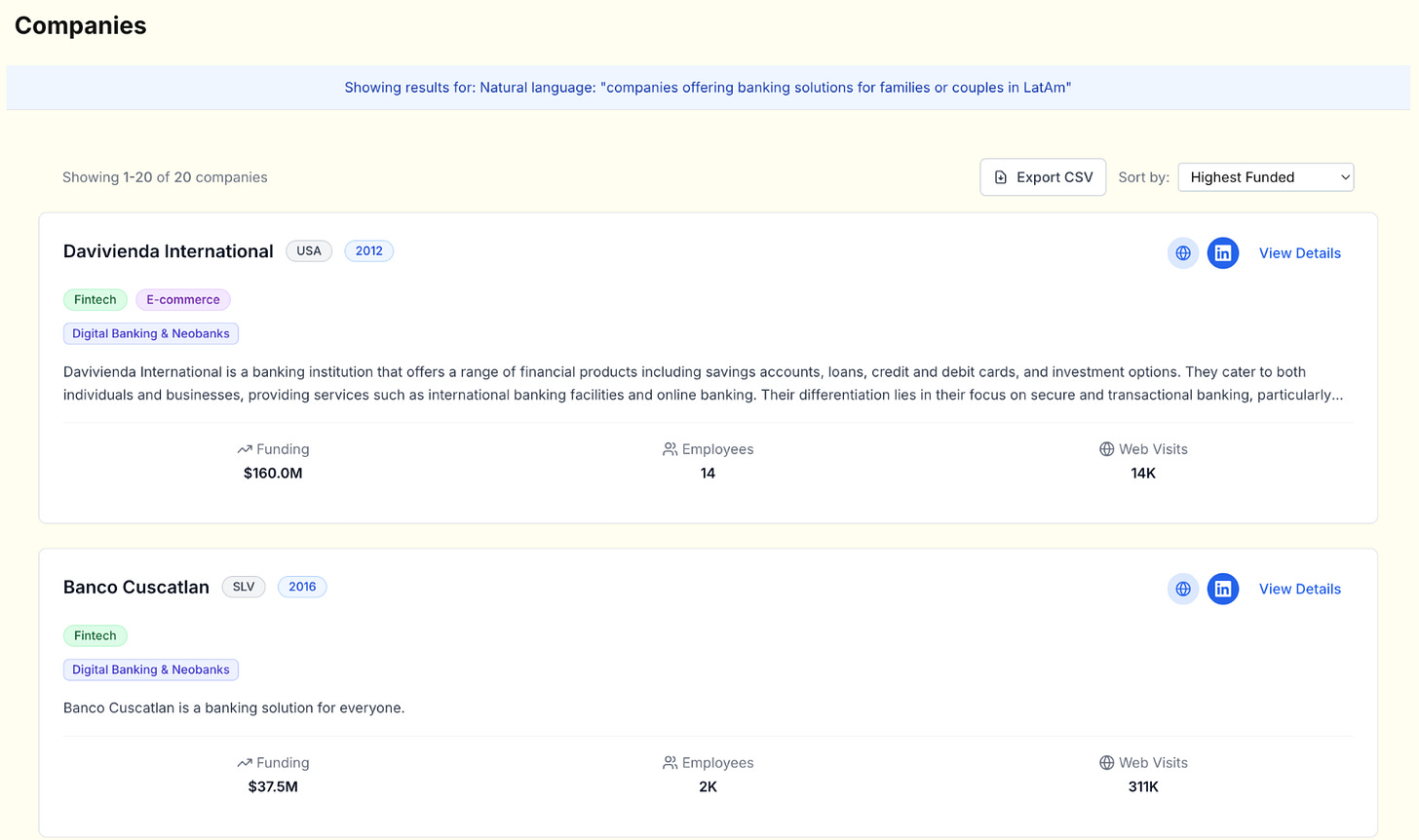Select the SLV country tag
The image size is (1419, 840).
click(x=244, y=587)
